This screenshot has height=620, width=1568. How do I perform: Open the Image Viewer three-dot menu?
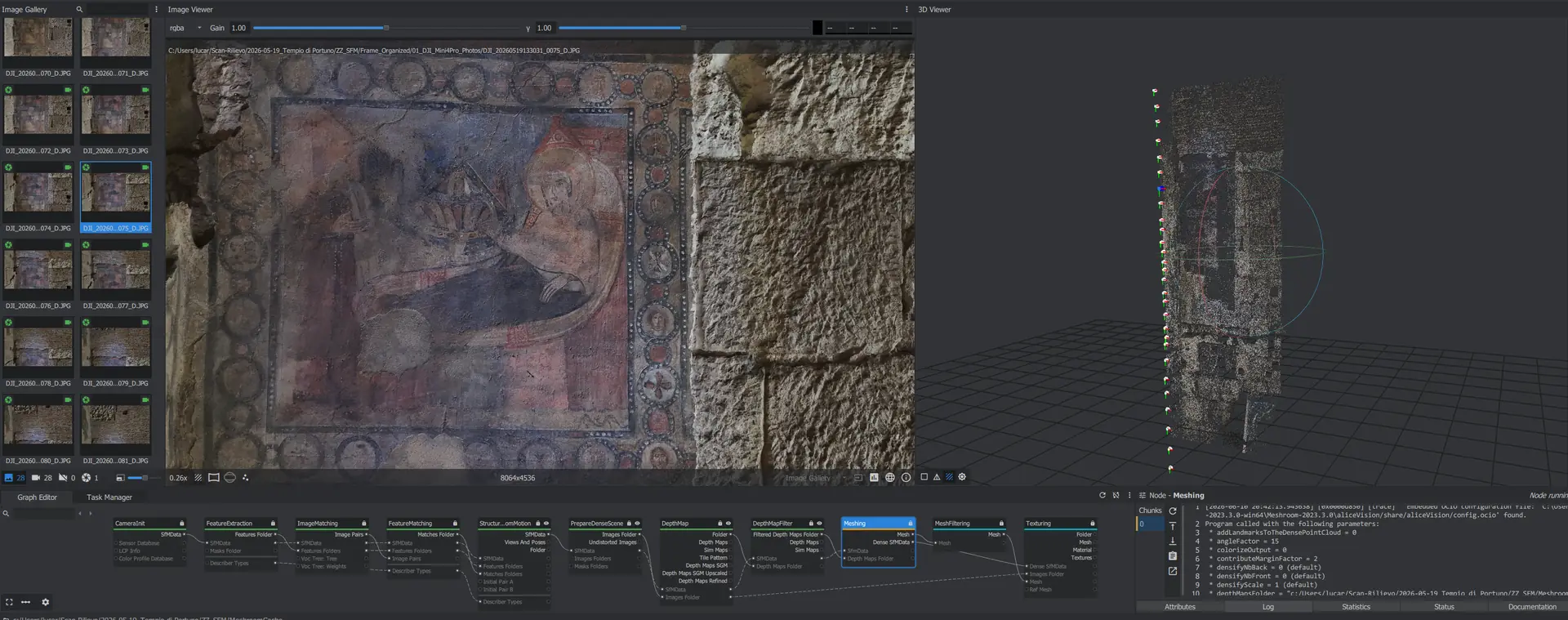tap(906, 10)
